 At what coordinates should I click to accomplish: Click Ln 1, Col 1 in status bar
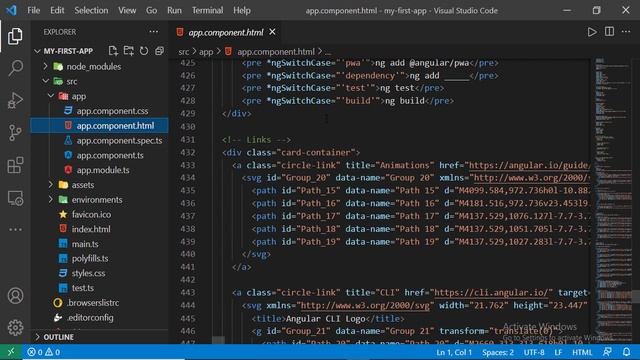tap(454, 352)
